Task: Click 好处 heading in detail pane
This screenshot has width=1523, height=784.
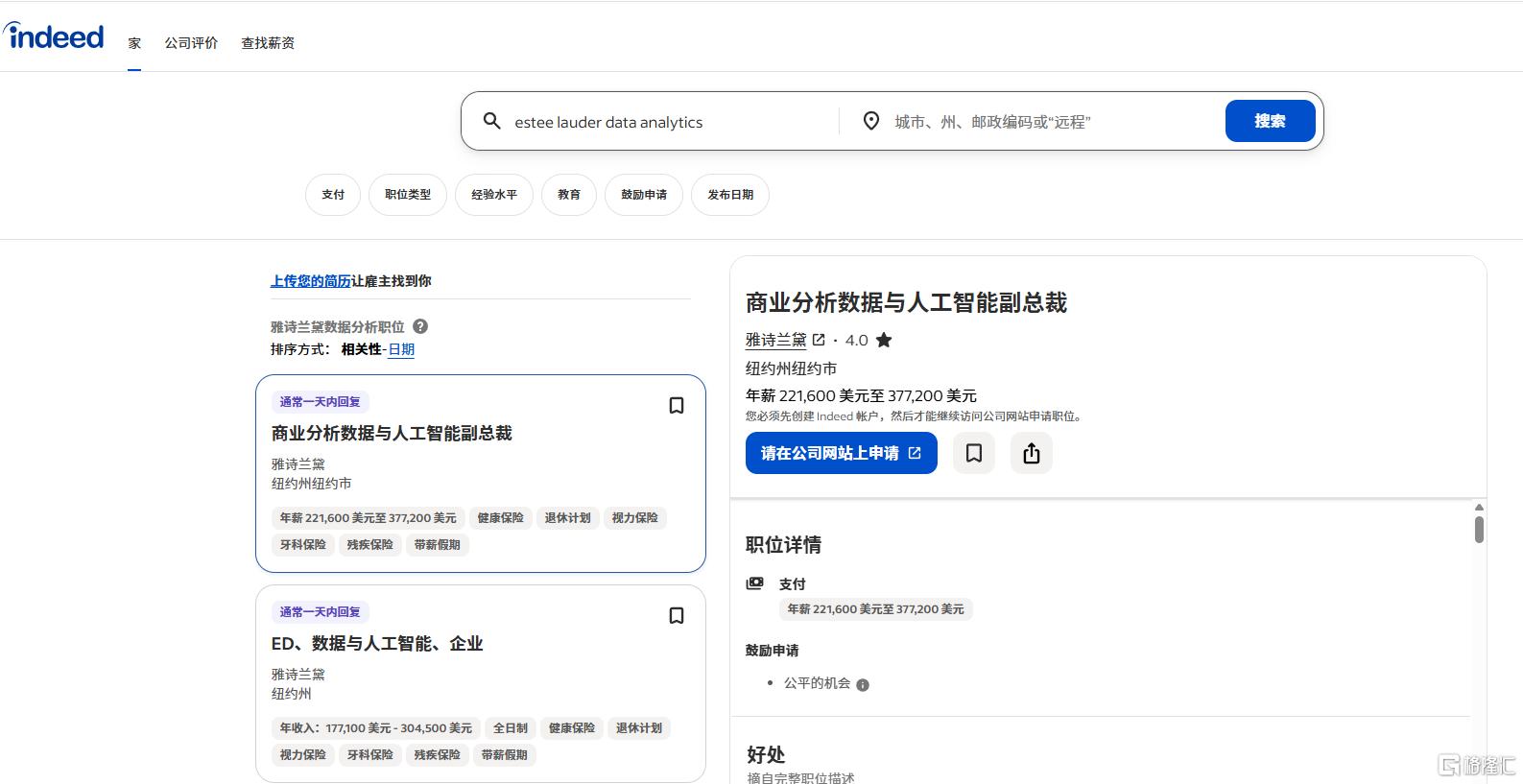Action: pos(766,755)
